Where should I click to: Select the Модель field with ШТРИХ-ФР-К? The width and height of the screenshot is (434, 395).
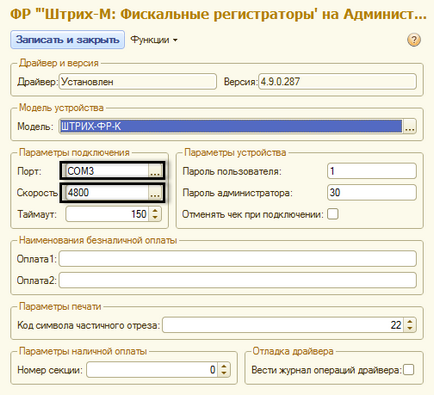[x=231, y=127]
